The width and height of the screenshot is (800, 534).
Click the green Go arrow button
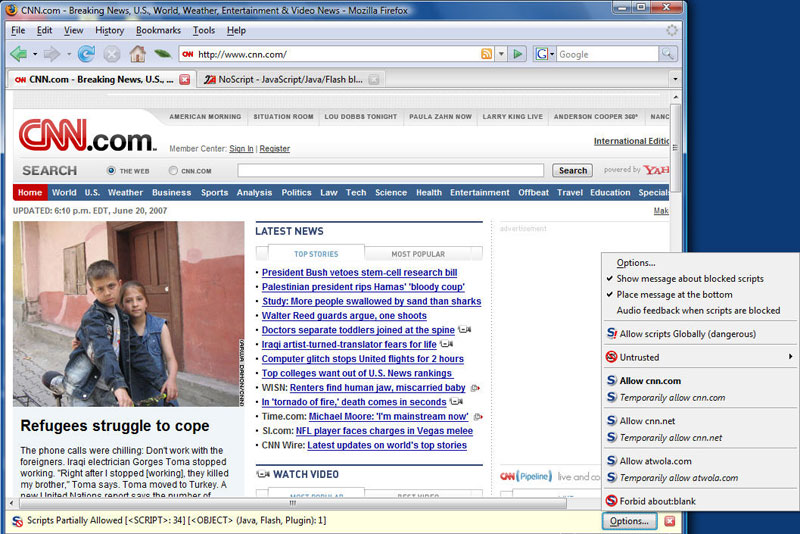pyautogui.click(x=518, y=54)
